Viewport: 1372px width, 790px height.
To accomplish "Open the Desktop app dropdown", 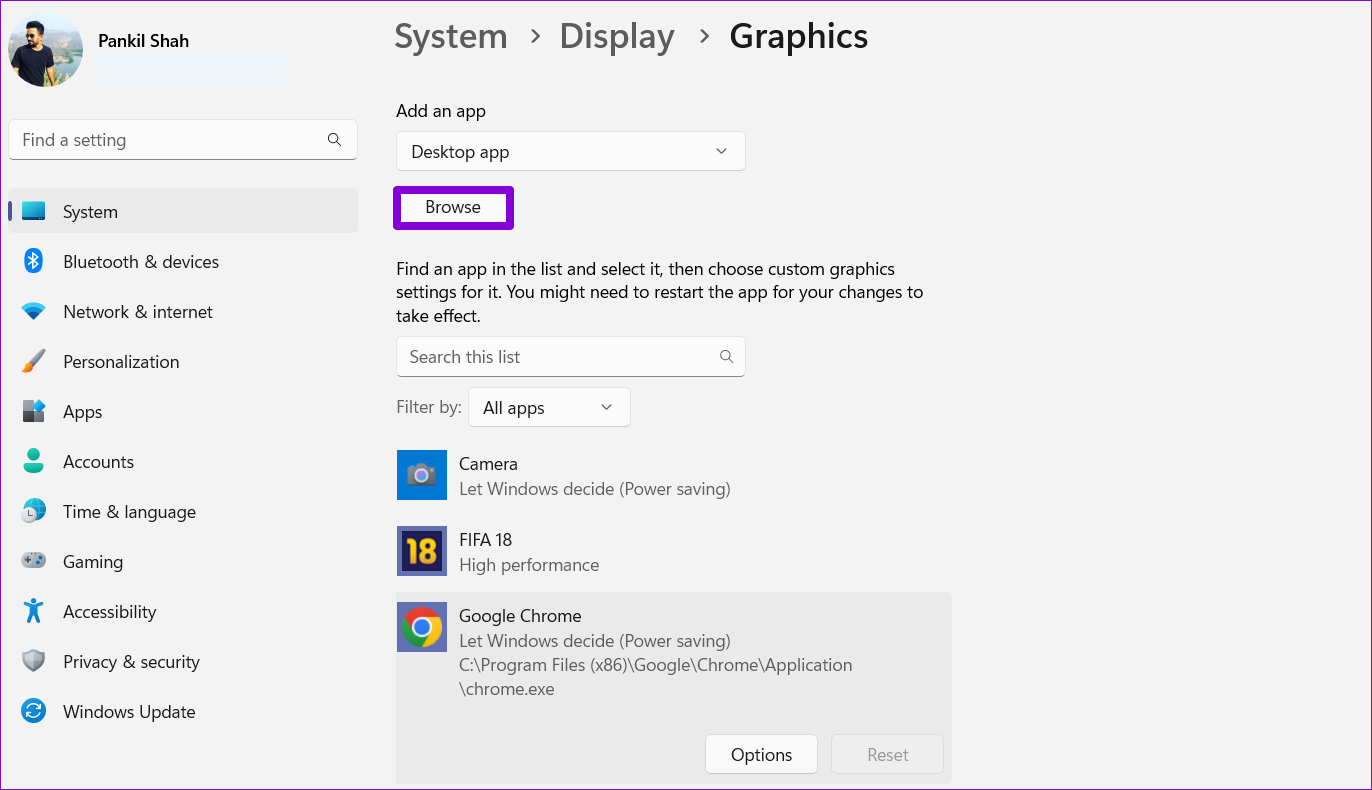I will point(571,152).
